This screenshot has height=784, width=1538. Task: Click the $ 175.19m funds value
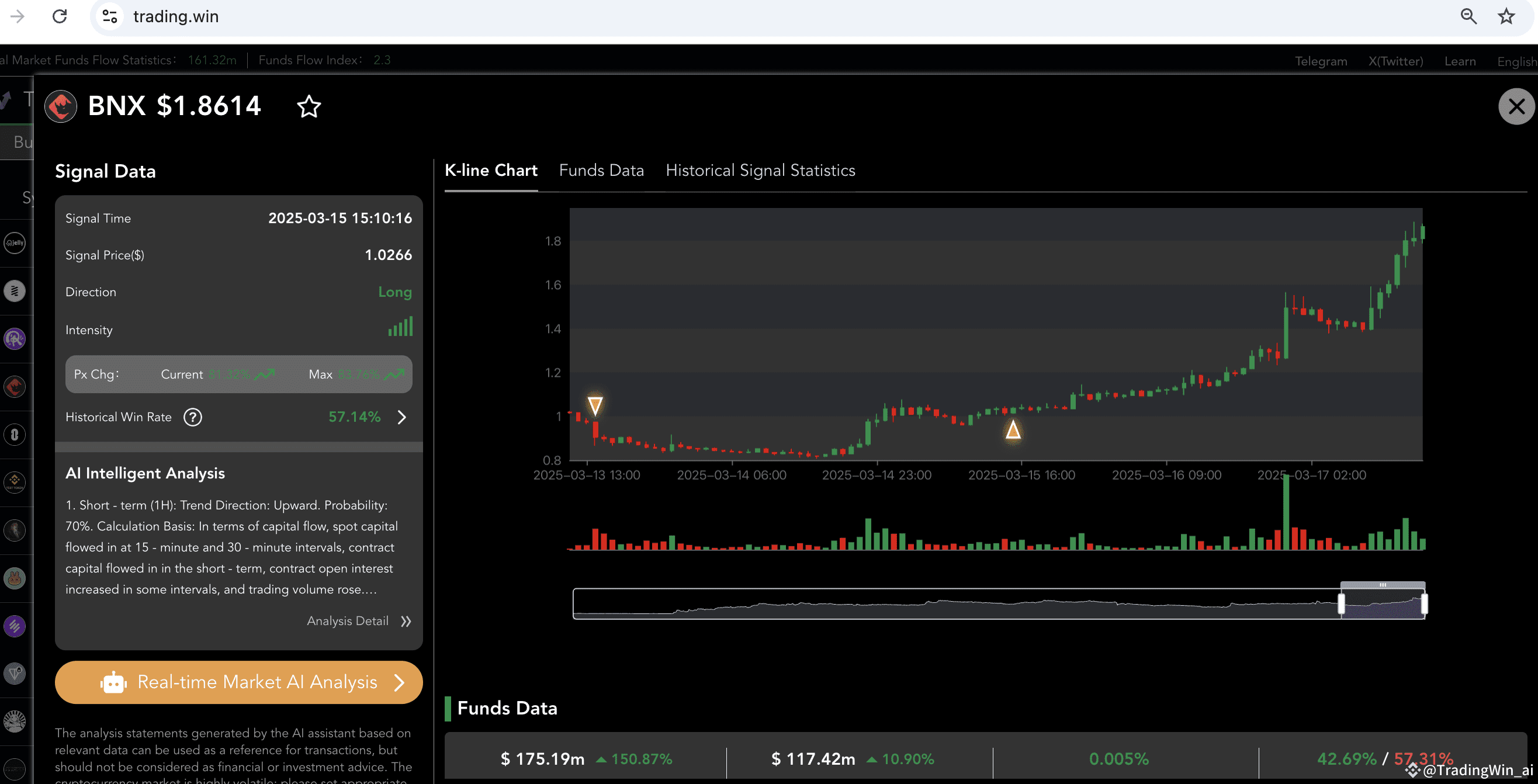(x=542, y=759)
